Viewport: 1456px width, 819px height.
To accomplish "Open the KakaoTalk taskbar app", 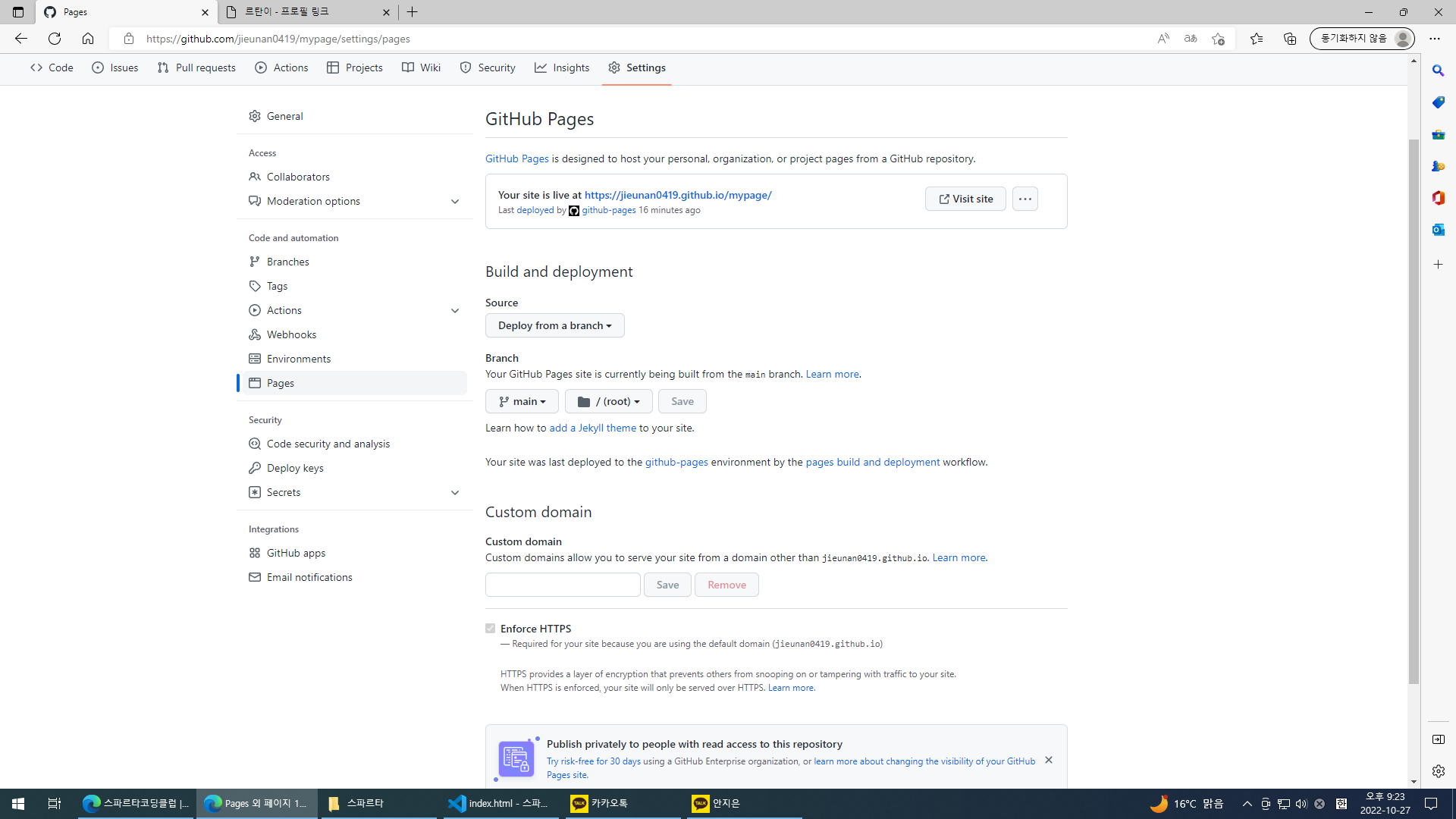I will point(622,803).
